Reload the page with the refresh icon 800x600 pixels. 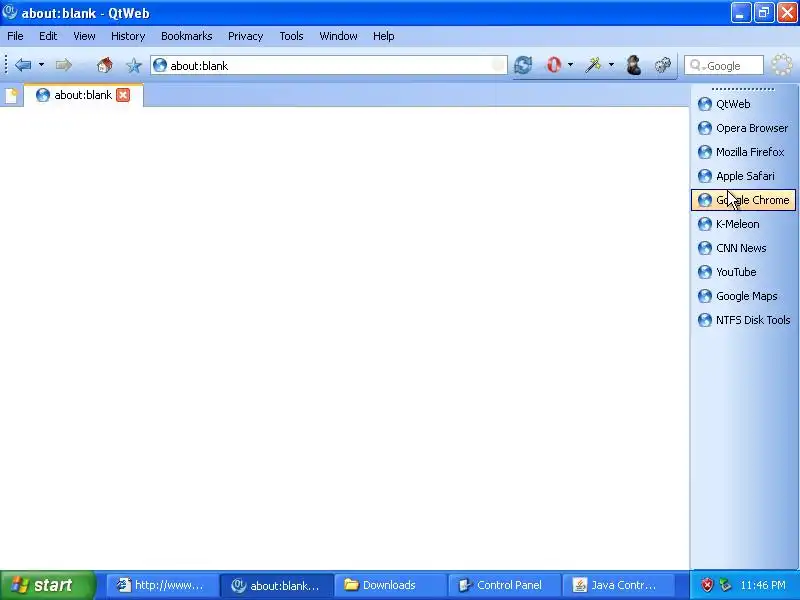[523, 65]
